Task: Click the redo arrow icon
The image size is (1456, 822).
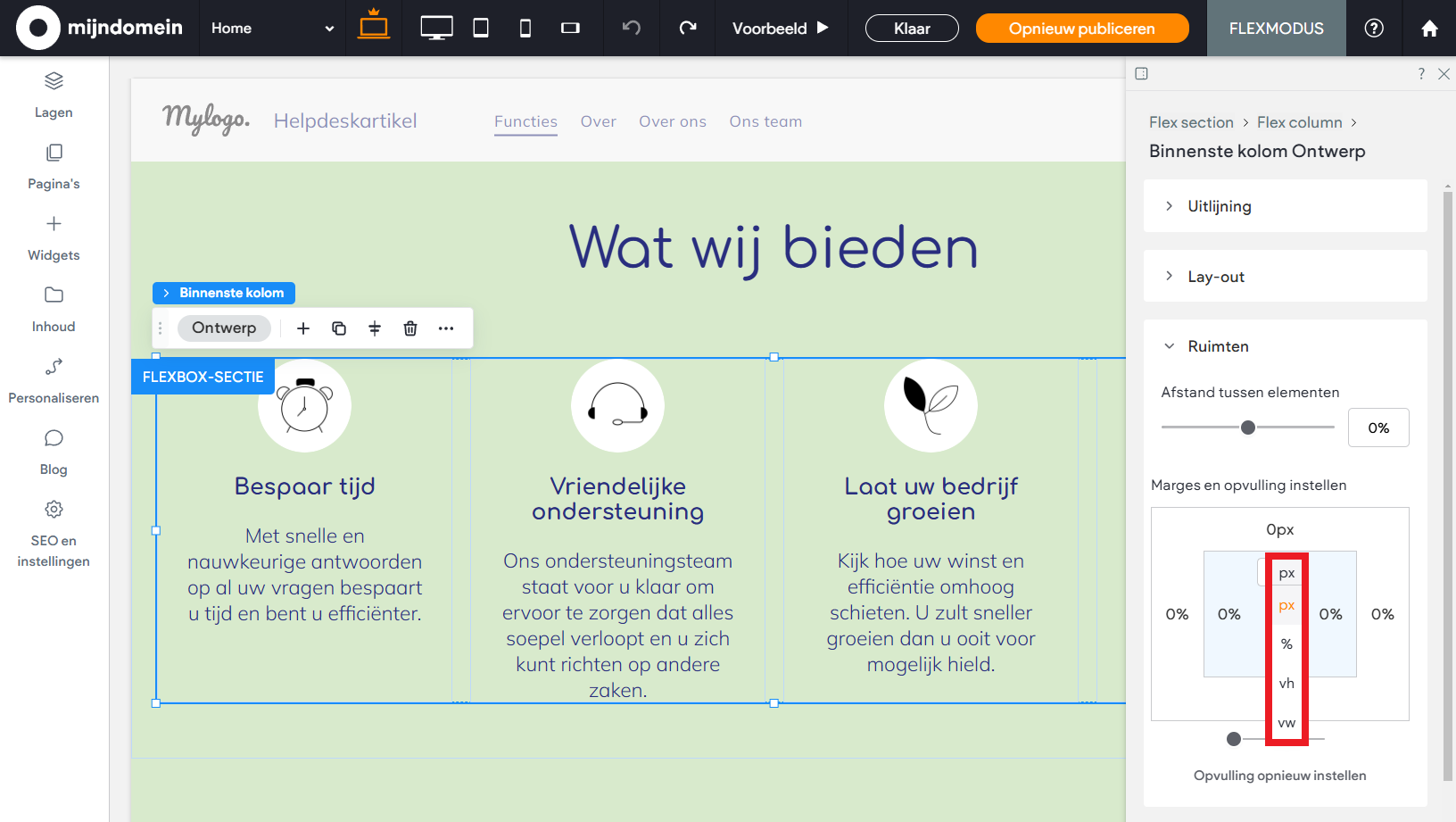Action: click(x=687, y=28)
